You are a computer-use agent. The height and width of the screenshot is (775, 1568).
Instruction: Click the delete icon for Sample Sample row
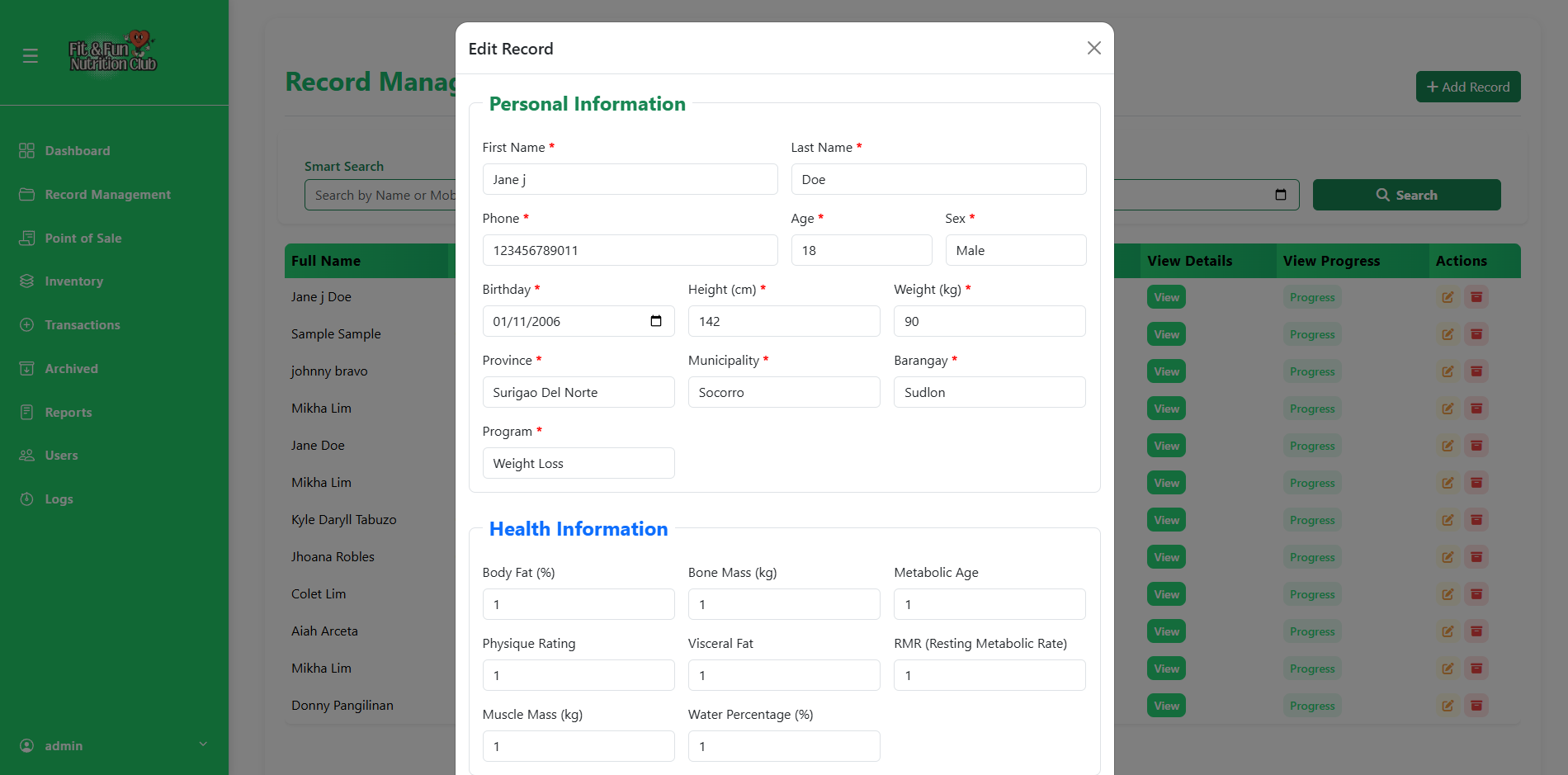pyautogui.click(x=1476, y=334)
